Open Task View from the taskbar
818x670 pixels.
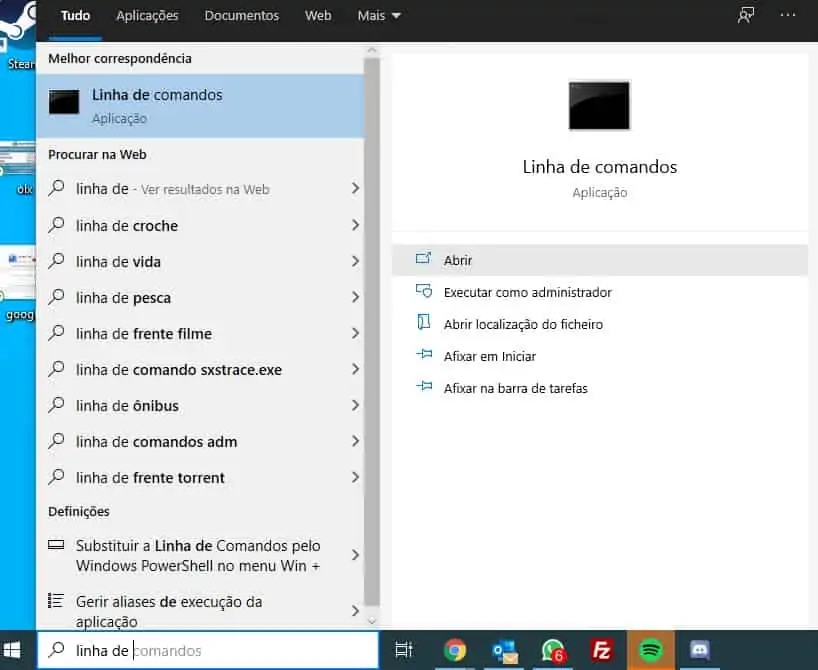pos(404,650)
